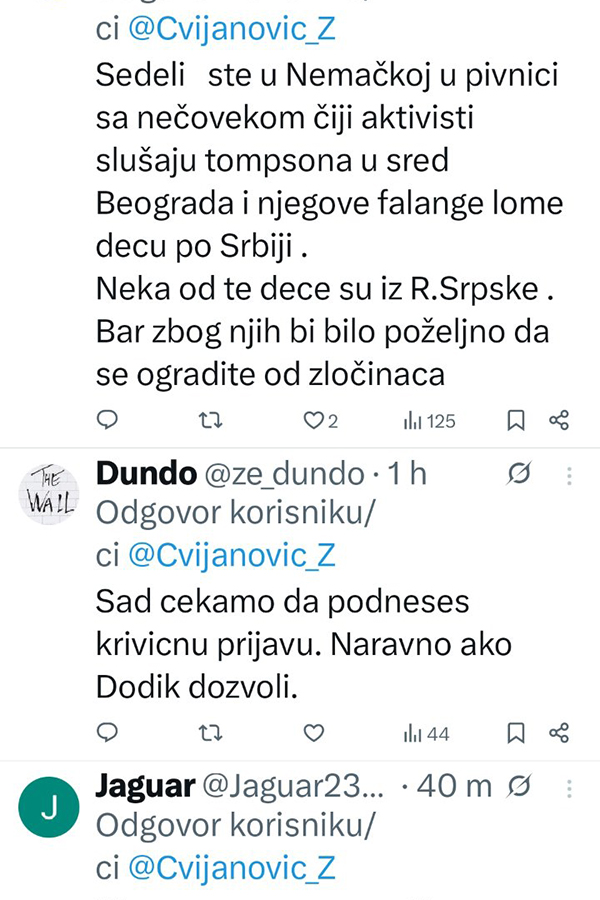600x900 pixels.
Task: Click the Grok icon on Jaguar's tweet
Action: point(519,786)
